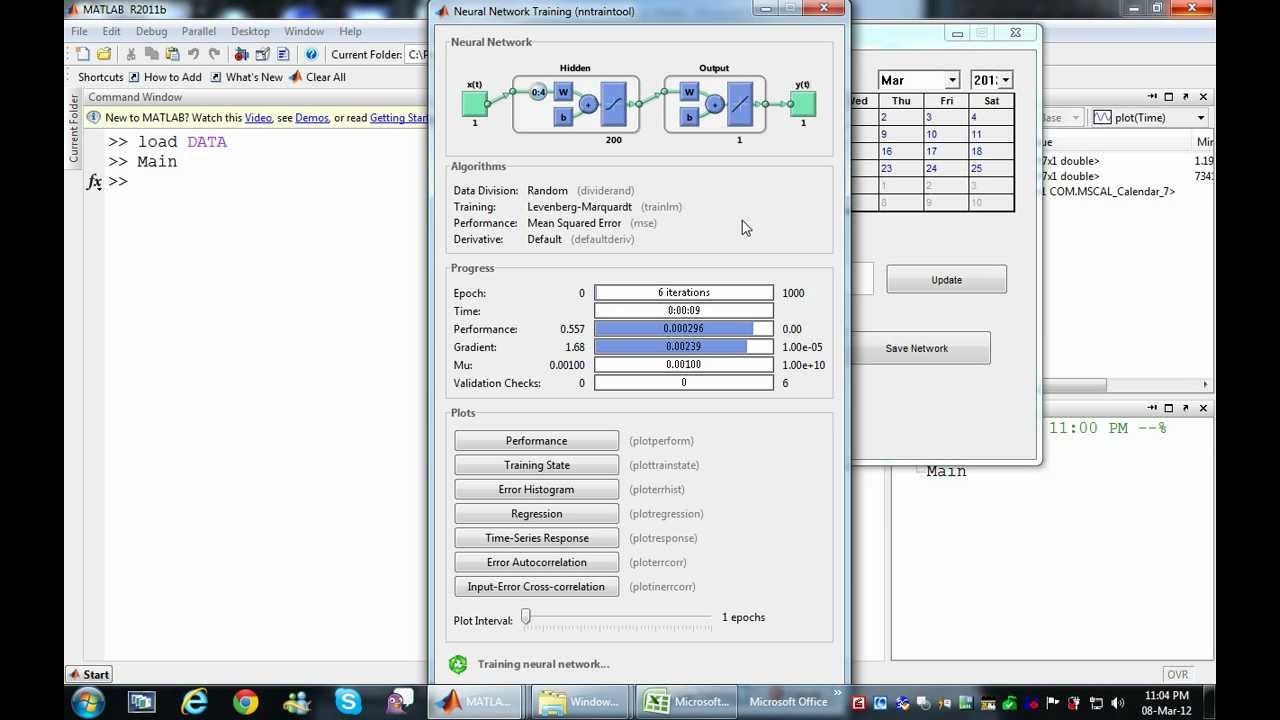Click the Input-Error Cross-correlation plot button
Screen dimensions: 1280x720
[x=536, y=587]
